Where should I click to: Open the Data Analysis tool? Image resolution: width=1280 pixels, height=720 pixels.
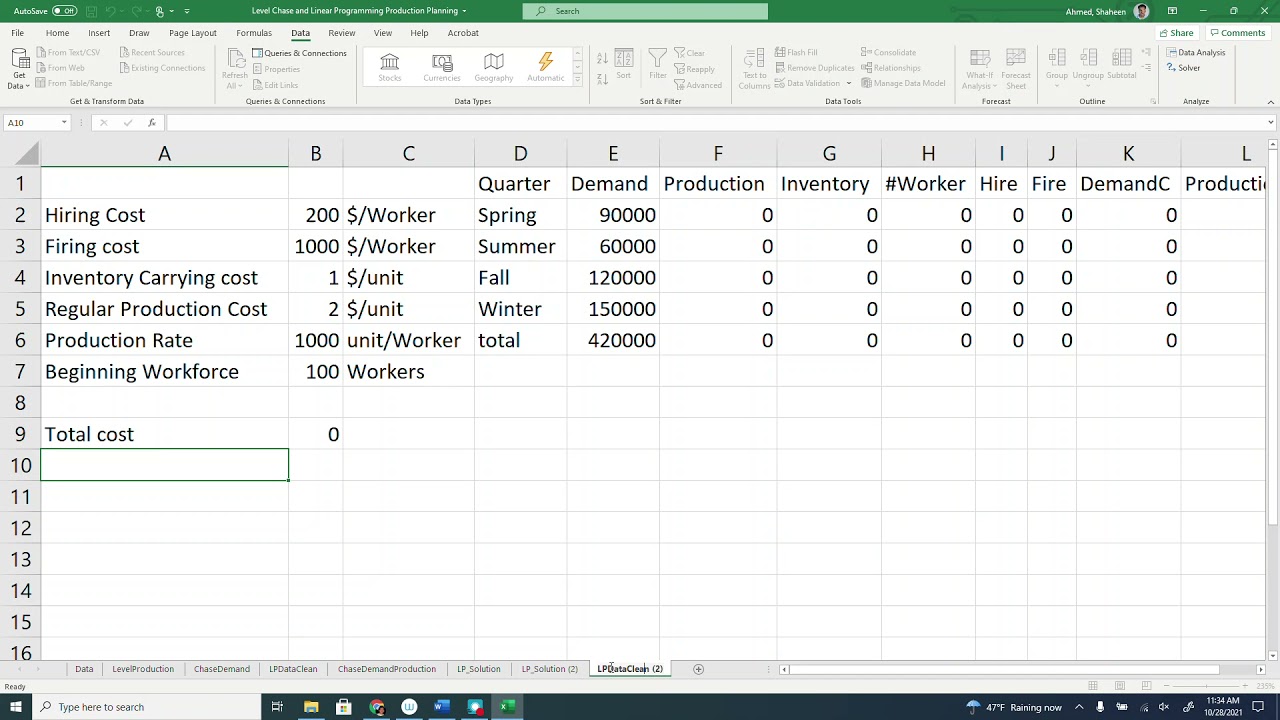pos(1196,52)
